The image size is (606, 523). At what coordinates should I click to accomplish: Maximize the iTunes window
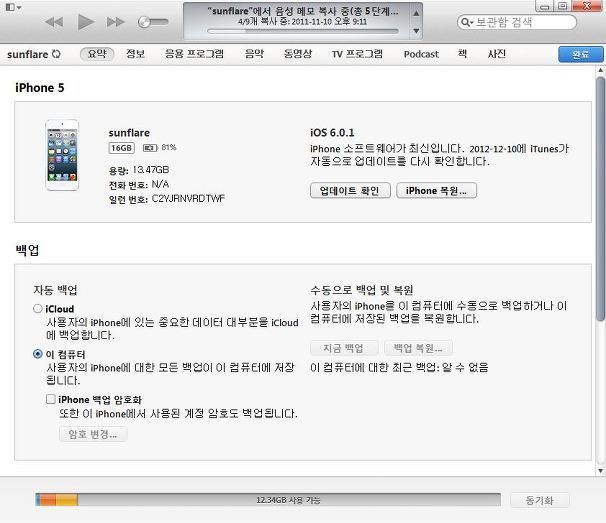coord(563,6)
